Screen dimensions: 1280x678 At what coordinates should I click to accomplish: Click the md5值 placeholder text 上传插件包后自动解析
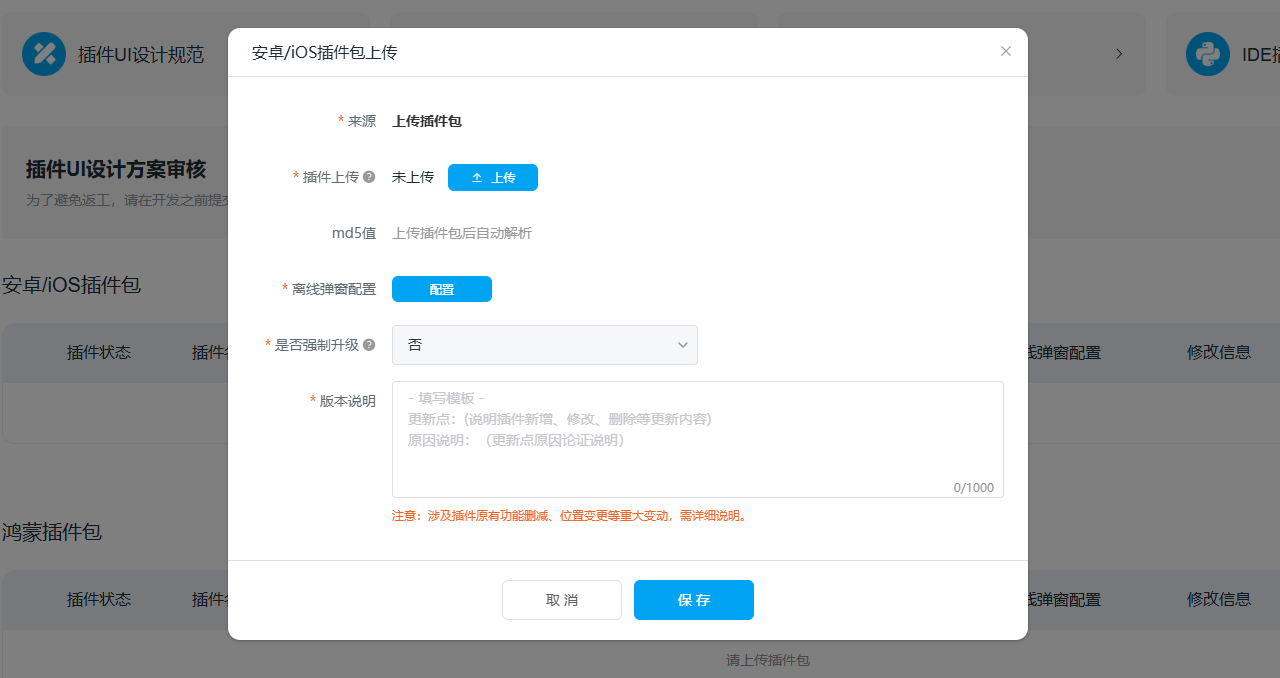point(462,233)
